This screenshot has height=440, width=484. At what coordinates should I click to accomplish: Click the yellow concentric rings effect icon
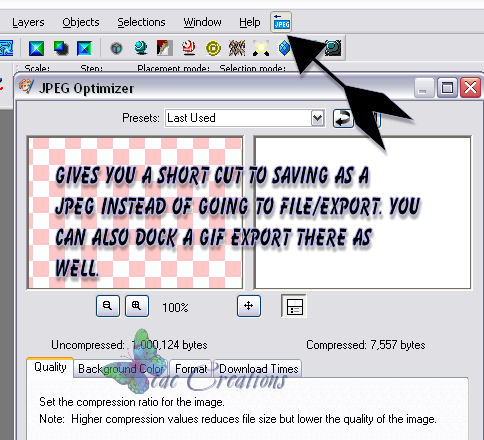(x=213, y=48)
